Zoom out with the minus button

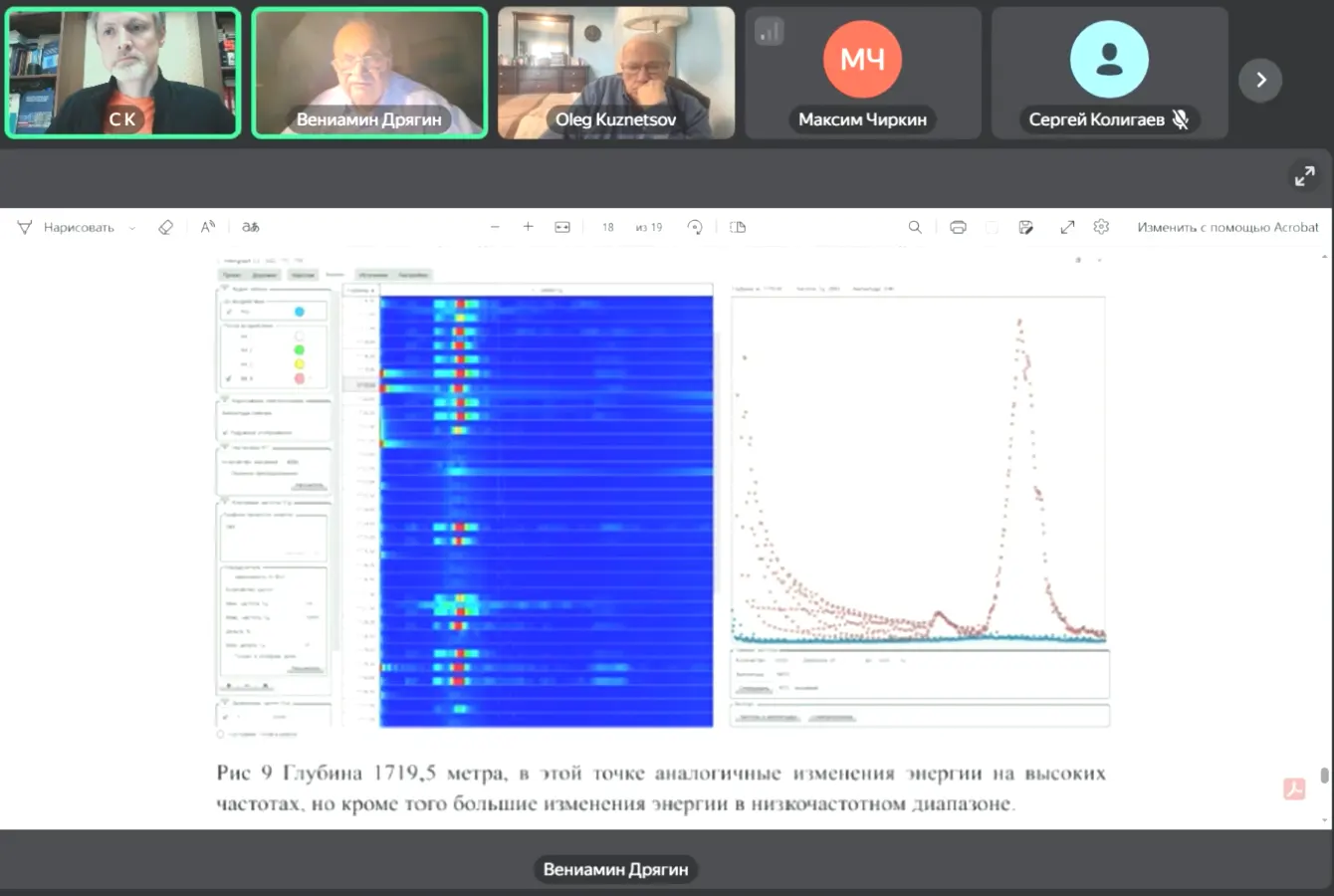click(495, 227)
